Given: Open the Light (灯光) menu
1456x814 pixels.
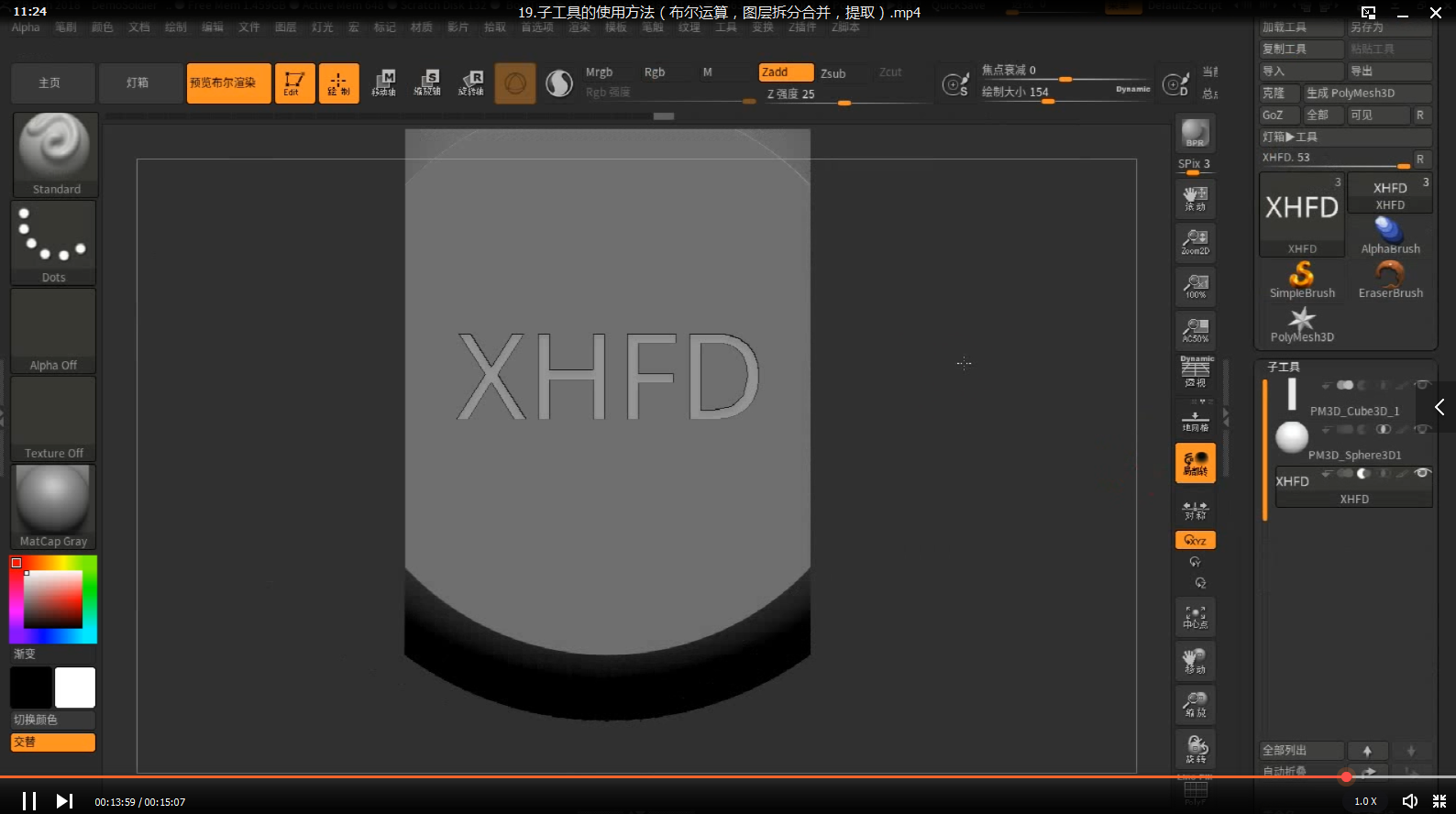Looking at the screenshot, I should 322,27.
